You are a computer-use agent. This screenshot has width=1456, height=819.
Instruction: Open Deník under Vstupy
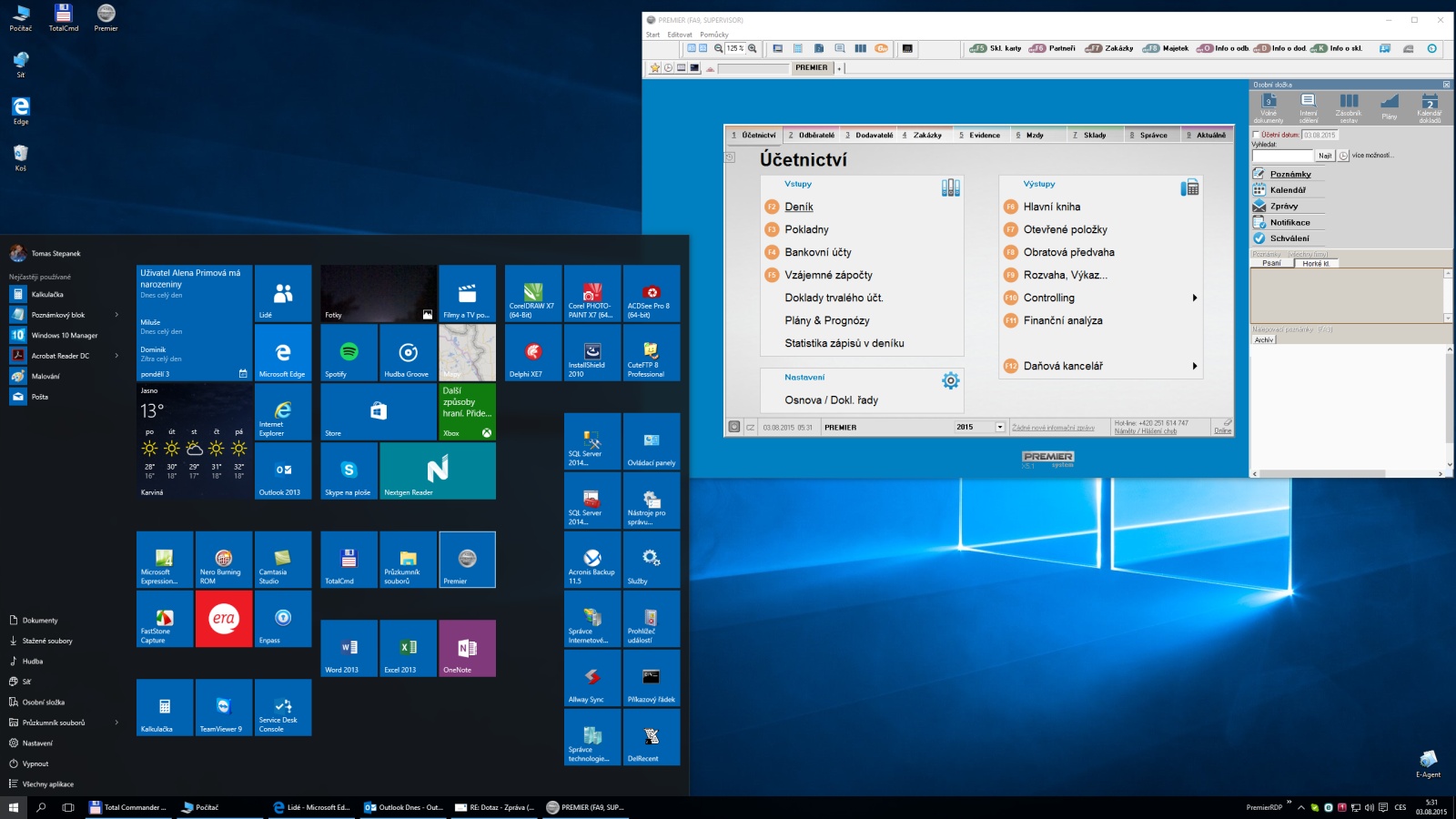point(799,207)
